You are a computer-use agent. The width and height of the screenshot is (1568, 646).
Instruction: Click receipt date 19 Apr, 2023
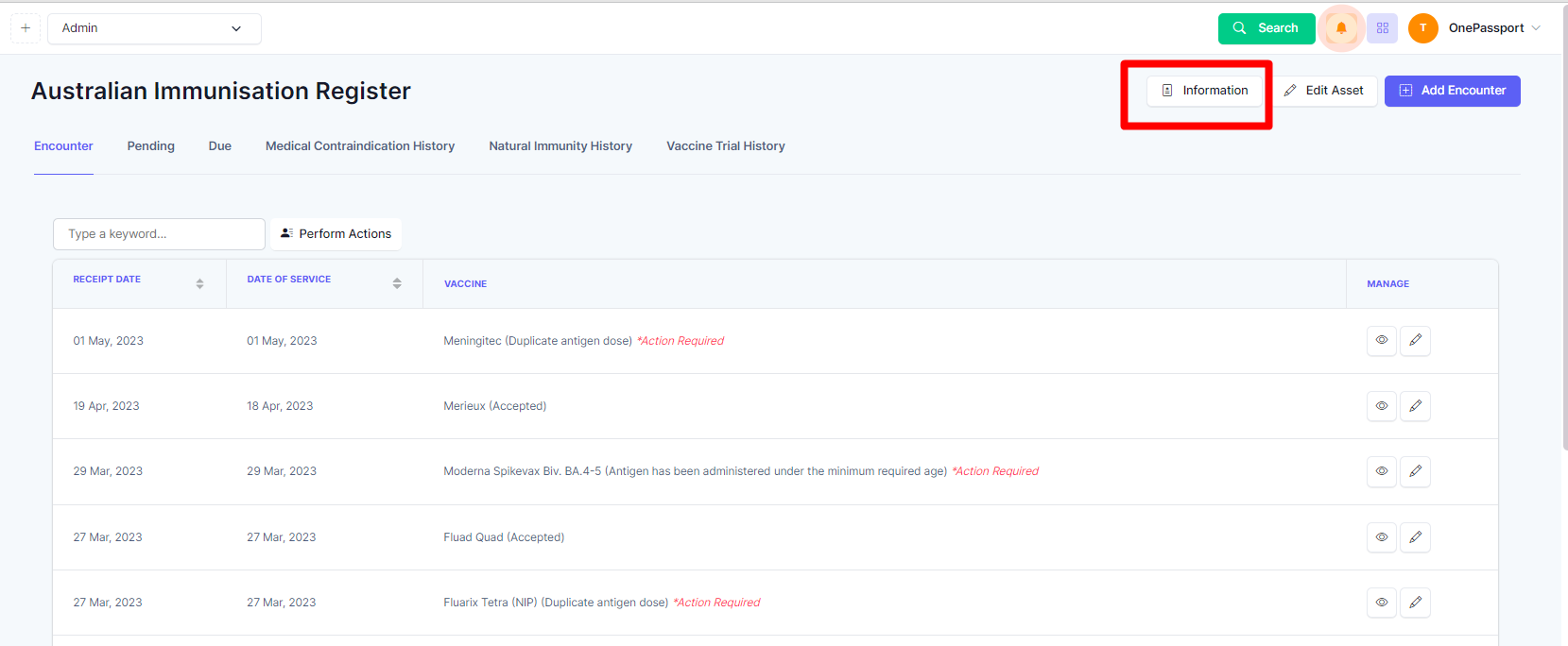[106, 406]
